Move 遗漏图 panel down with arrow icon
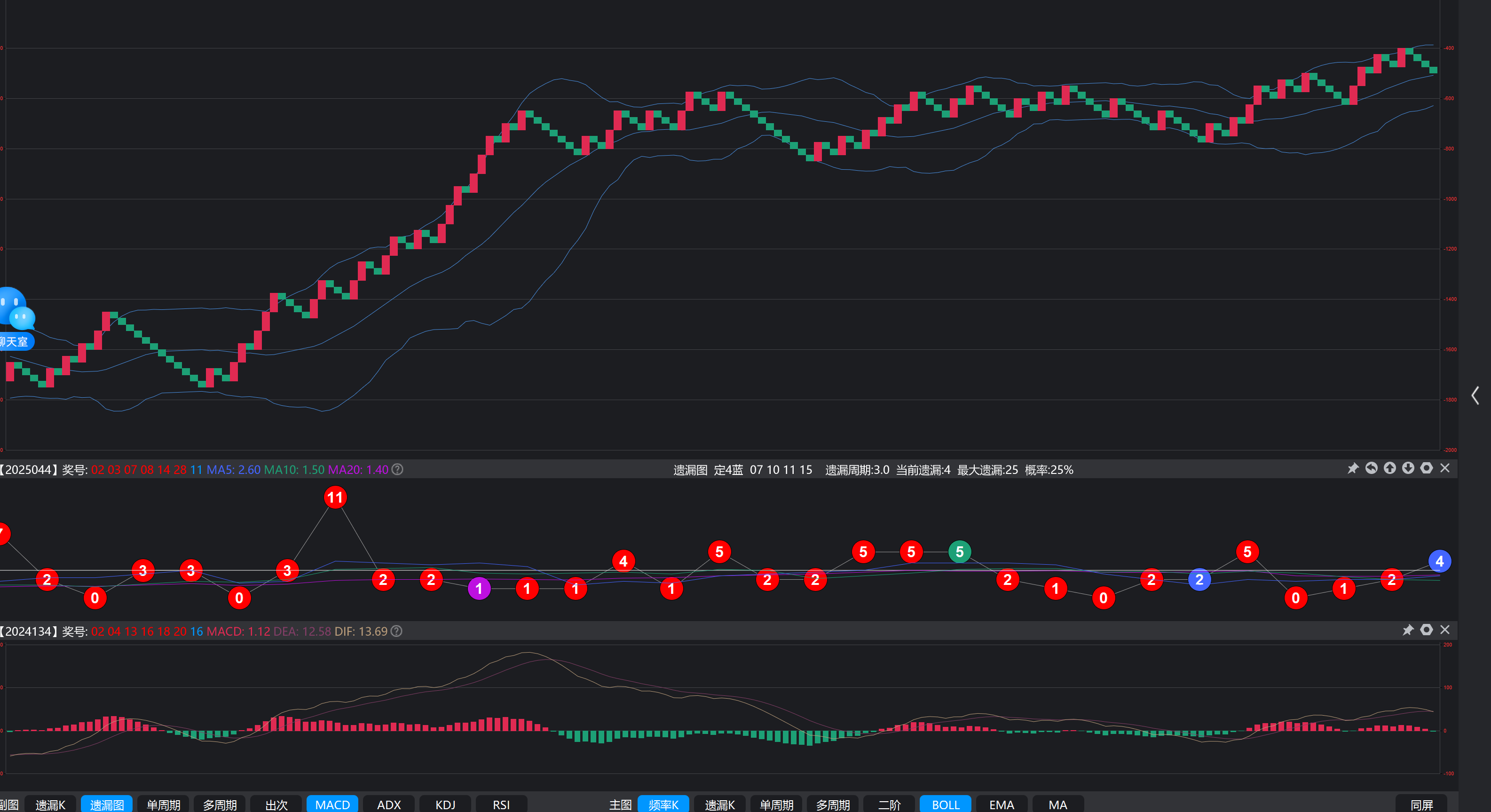The image size is (1491, 812). pos(1408,468)
